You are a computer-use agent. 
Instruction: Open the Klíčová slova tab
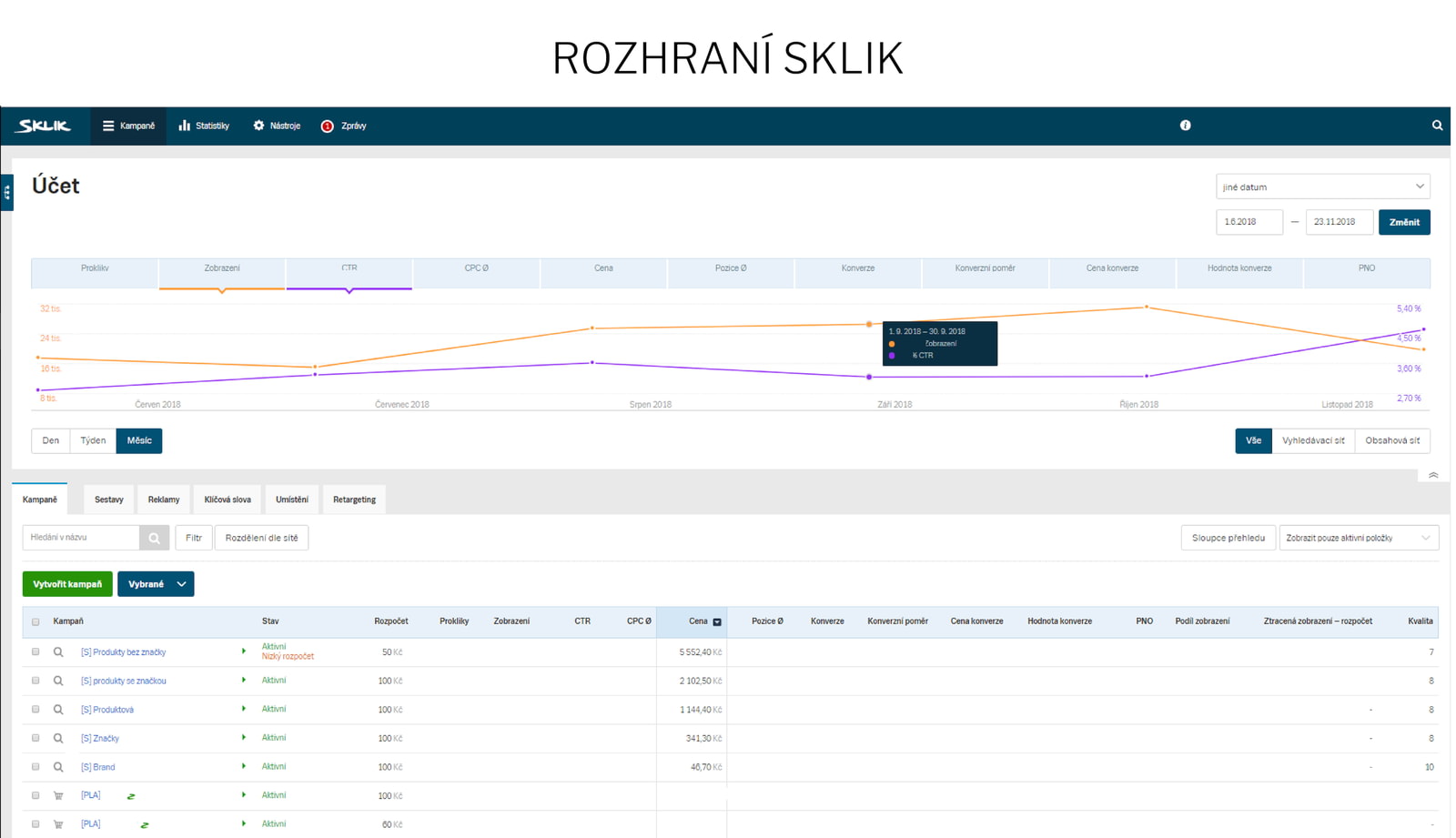[x=227, y=500]
